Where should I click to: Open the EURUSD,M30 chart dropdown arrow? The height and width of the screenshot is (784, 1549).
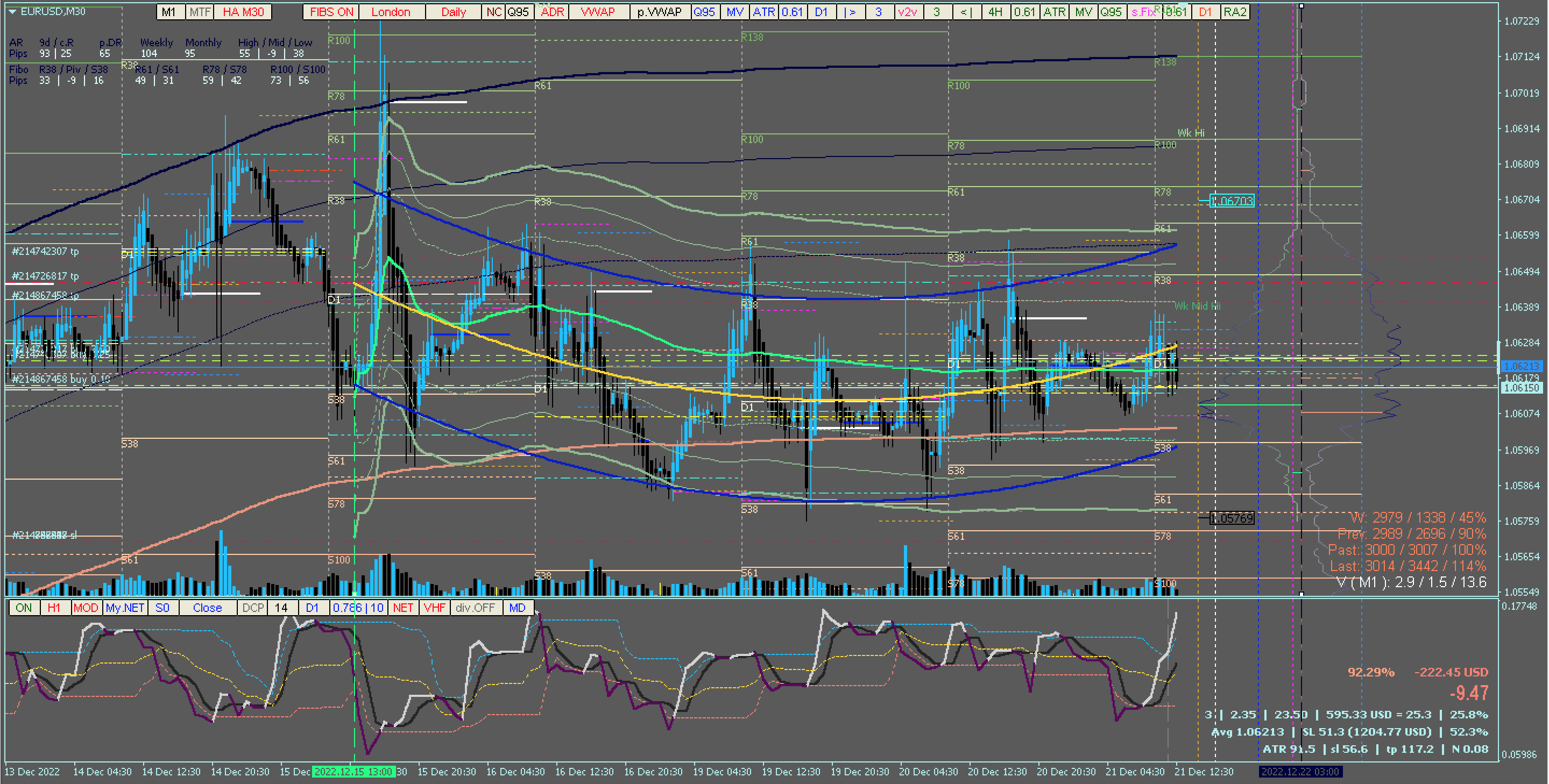12,11
